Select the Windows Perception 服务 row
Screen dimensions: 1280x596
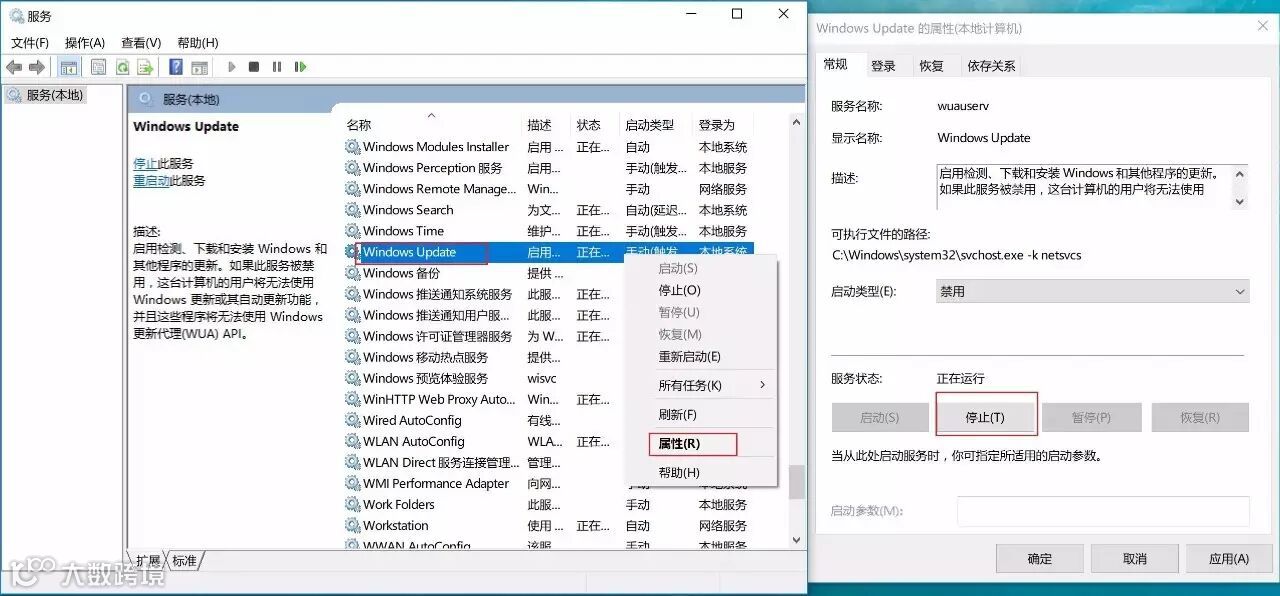point(548,168)
